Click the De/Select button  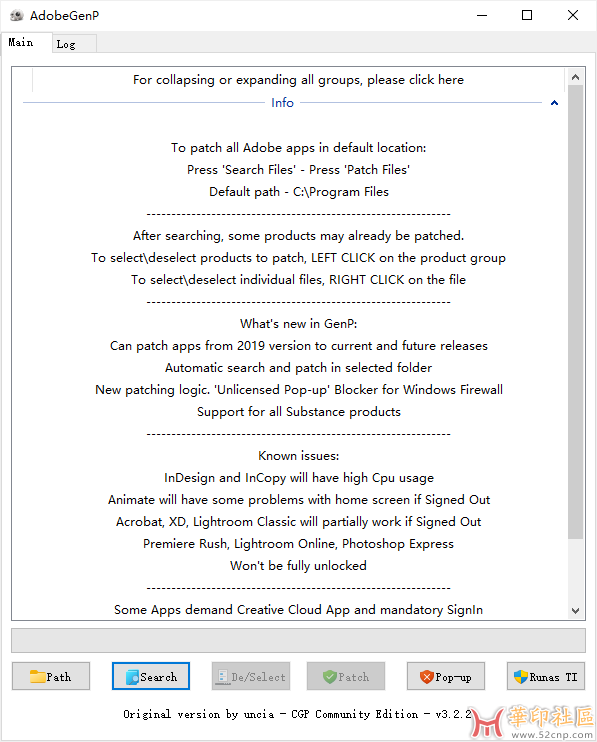251,676
